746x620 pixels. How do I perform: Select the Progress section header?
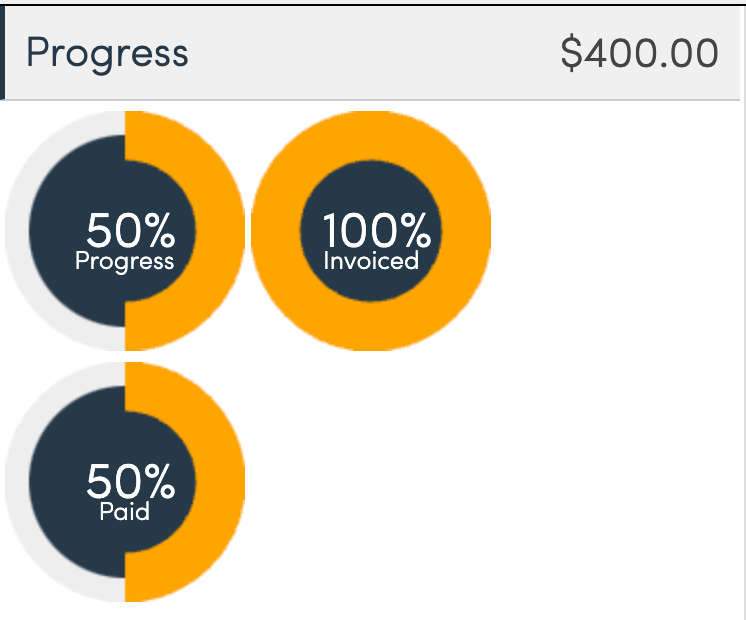click(370, 53)
